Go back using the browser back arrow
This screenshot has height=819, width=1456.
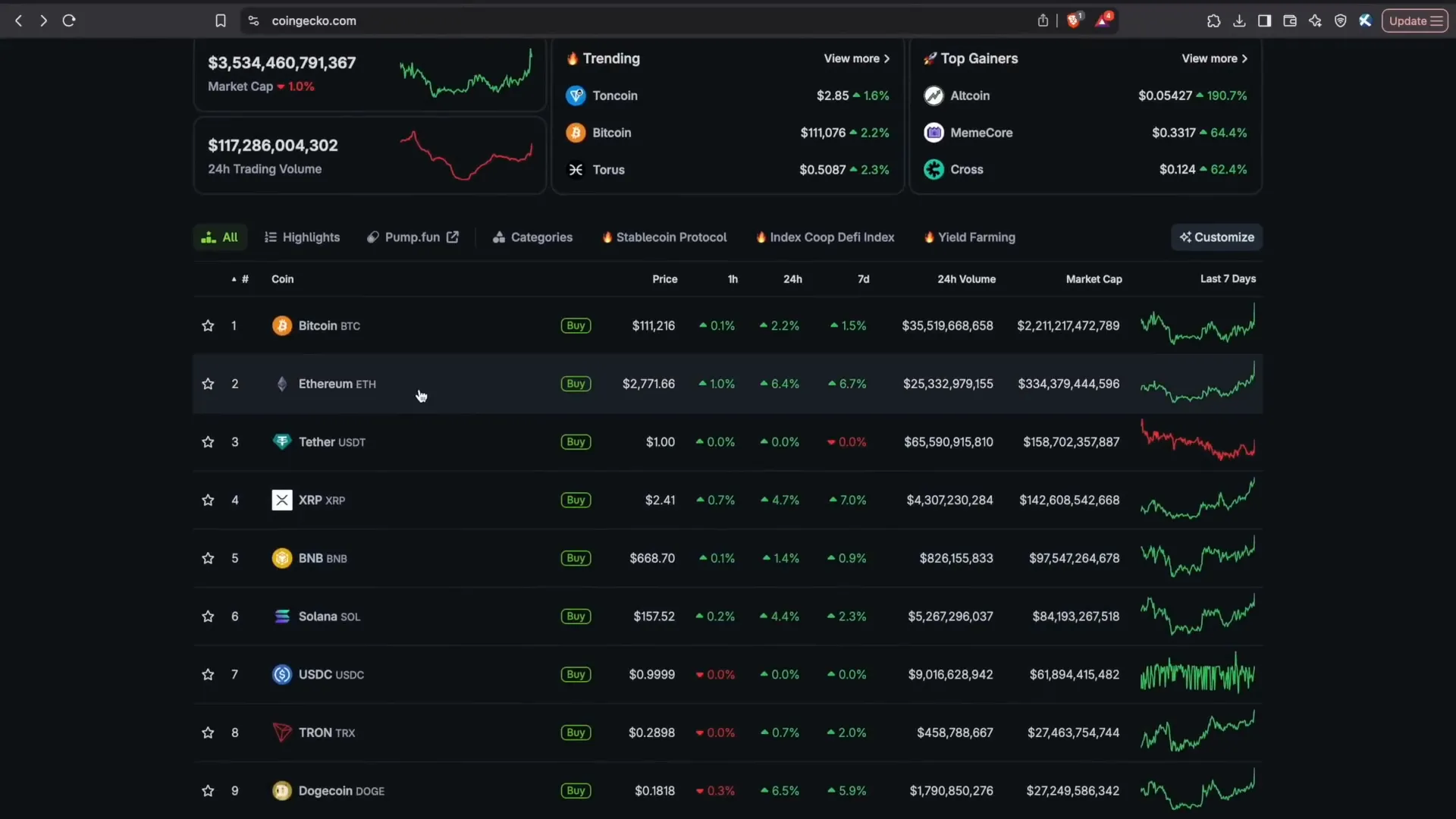[19, 20]
